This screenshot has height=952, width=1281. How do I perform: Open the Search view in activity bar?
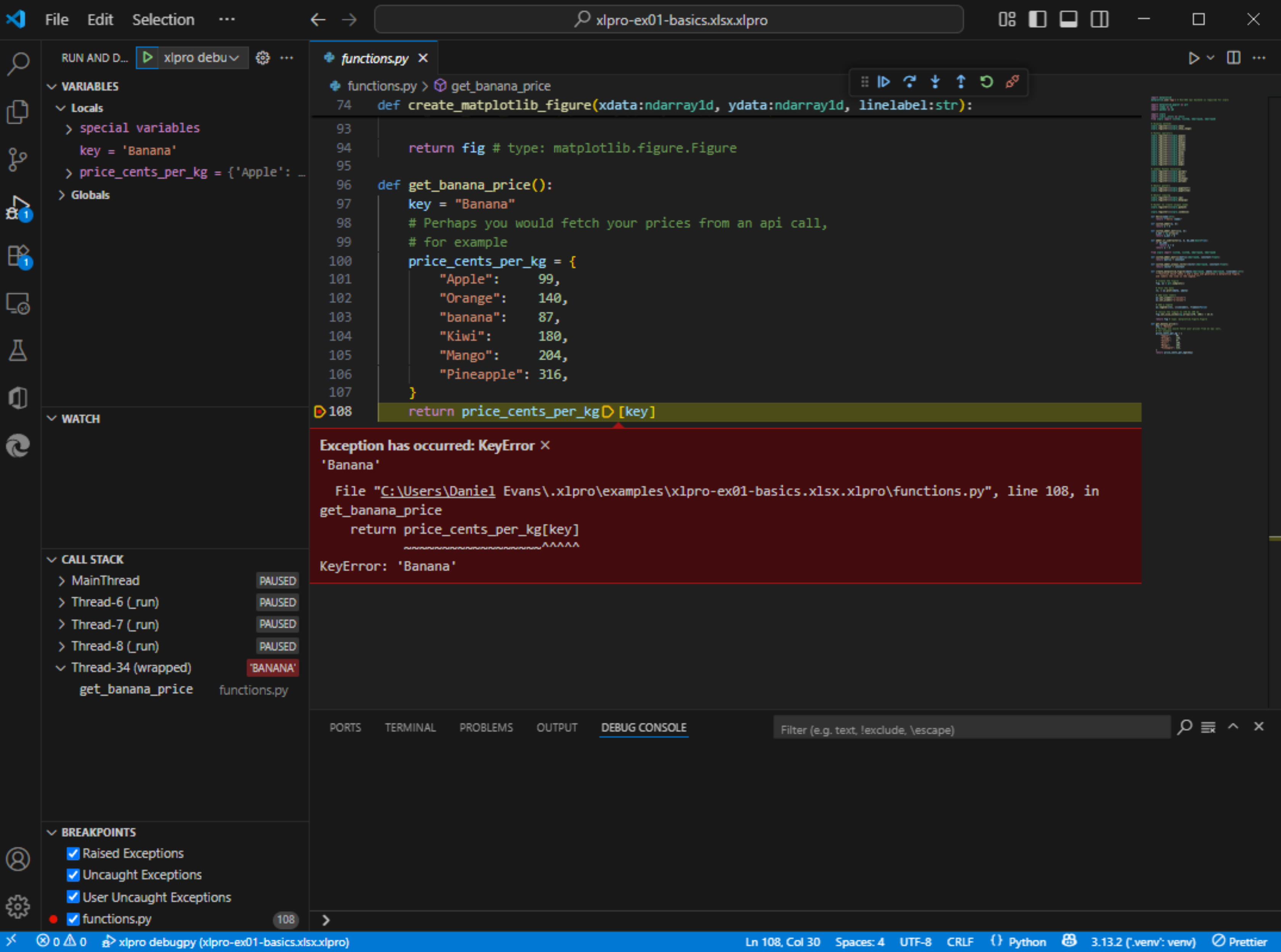point(18,64)
